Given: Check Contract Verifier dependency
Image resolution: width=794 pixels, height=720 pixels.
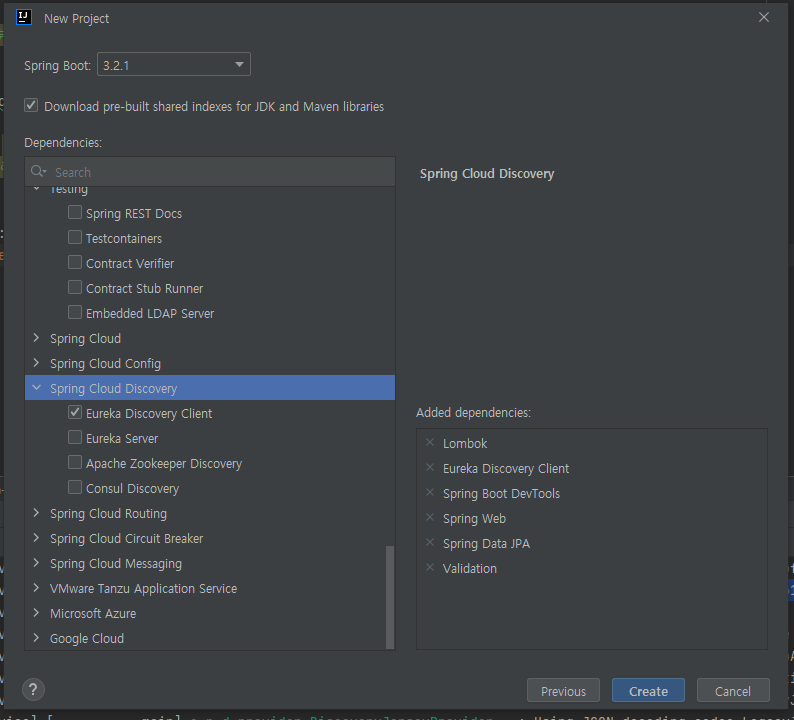Looking at the screenshot, I should (75, 262).
